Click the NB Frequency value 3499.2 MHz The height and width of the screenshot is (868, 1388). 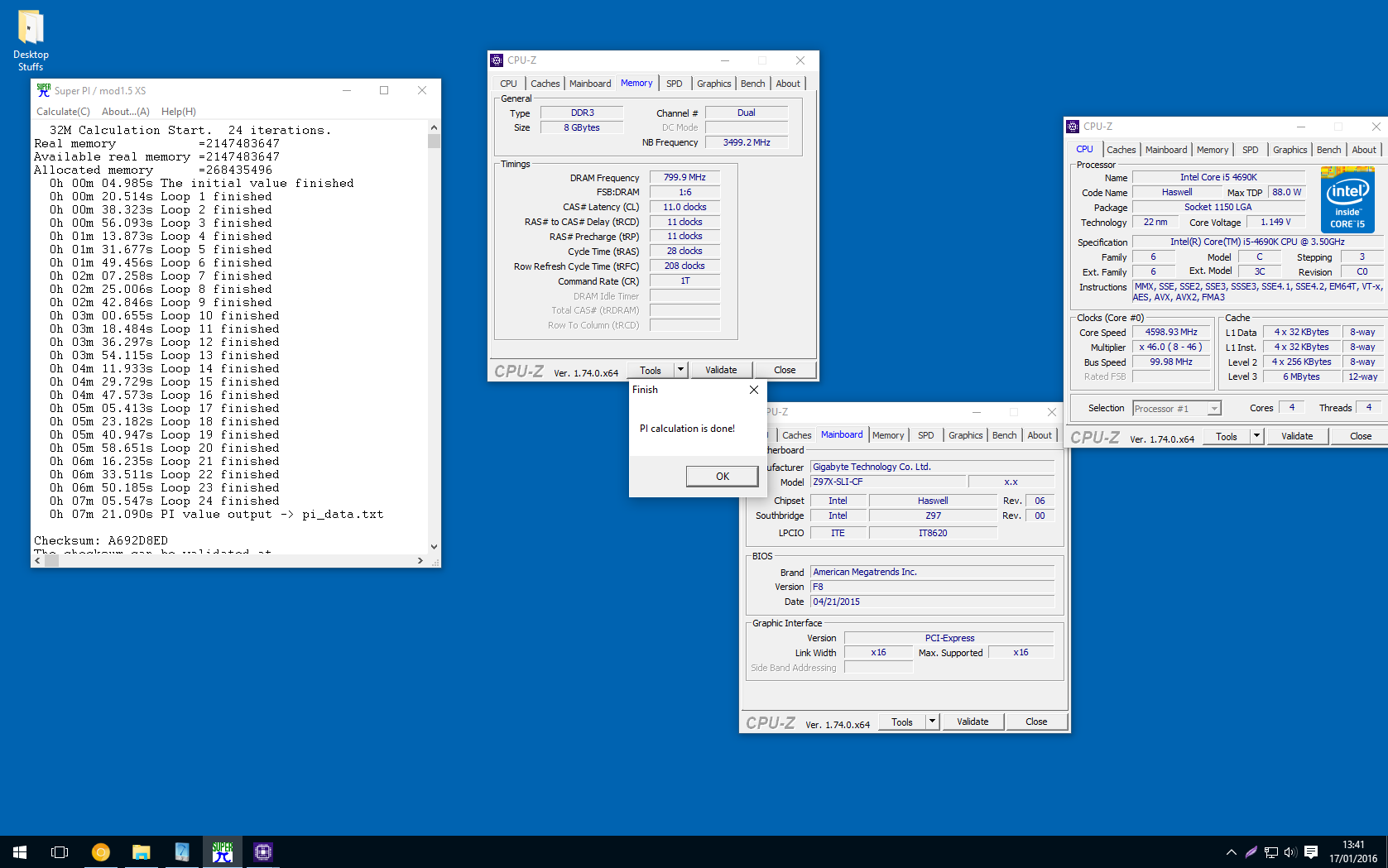[747, 142]
